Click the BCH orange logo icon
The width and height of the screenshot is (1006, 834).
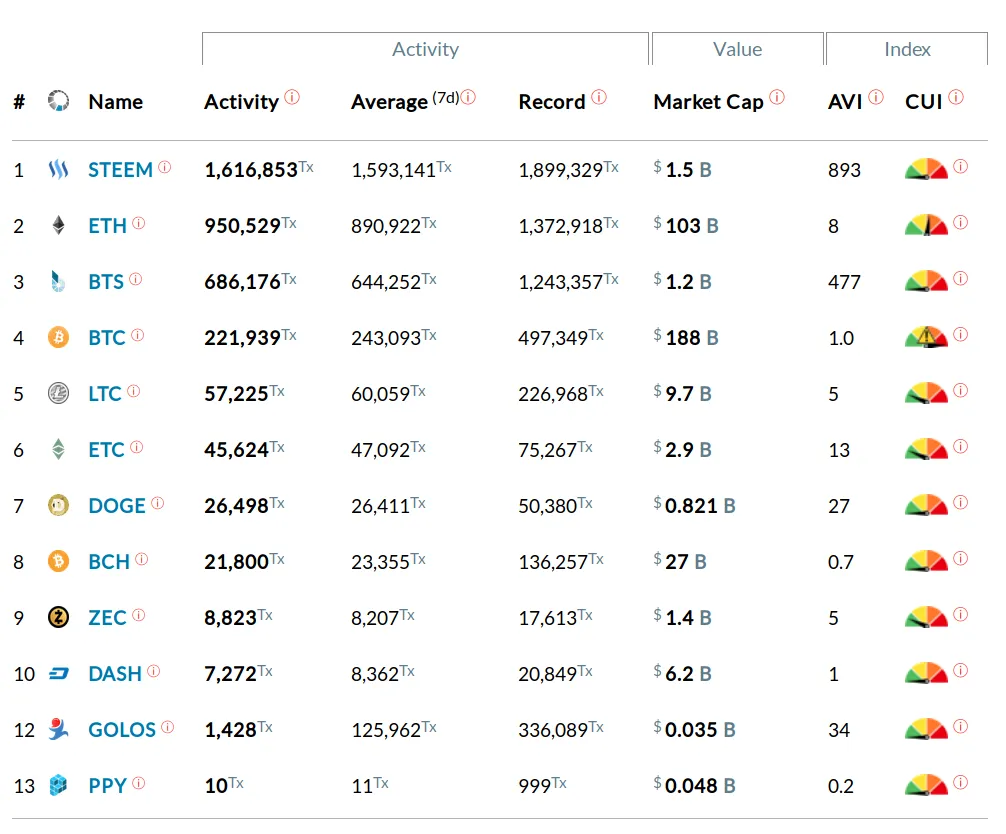point(58,561)
